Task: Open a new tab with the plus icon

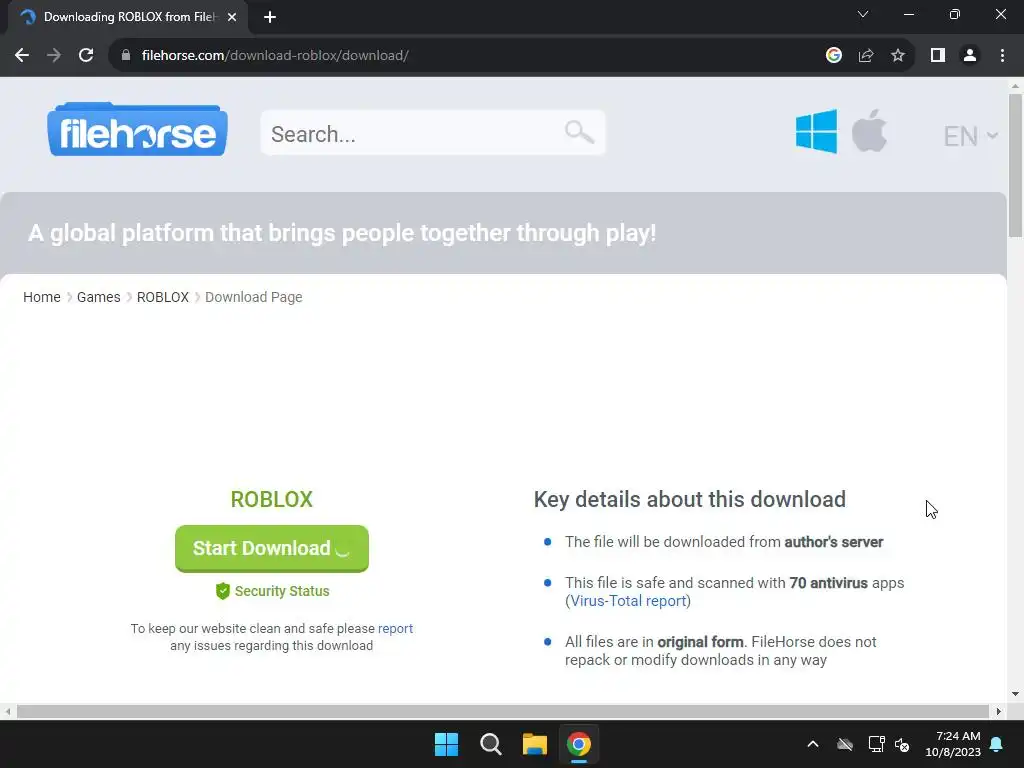Action: [270, 17]
